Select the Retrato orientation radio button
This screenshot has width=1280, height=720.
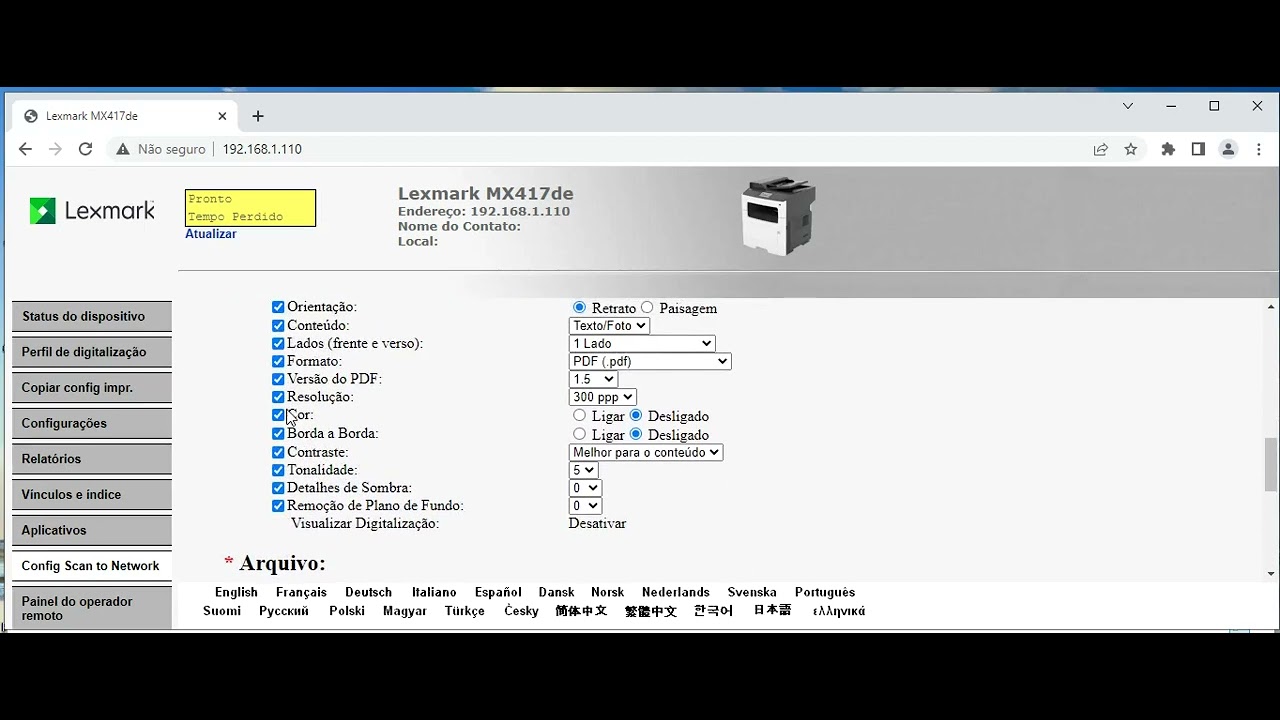tap(579, 307)
